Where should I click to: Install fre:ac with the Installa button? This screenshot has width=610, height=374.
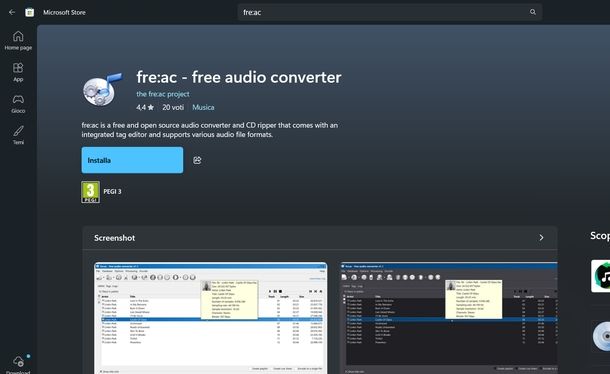(x=132, y=160)
